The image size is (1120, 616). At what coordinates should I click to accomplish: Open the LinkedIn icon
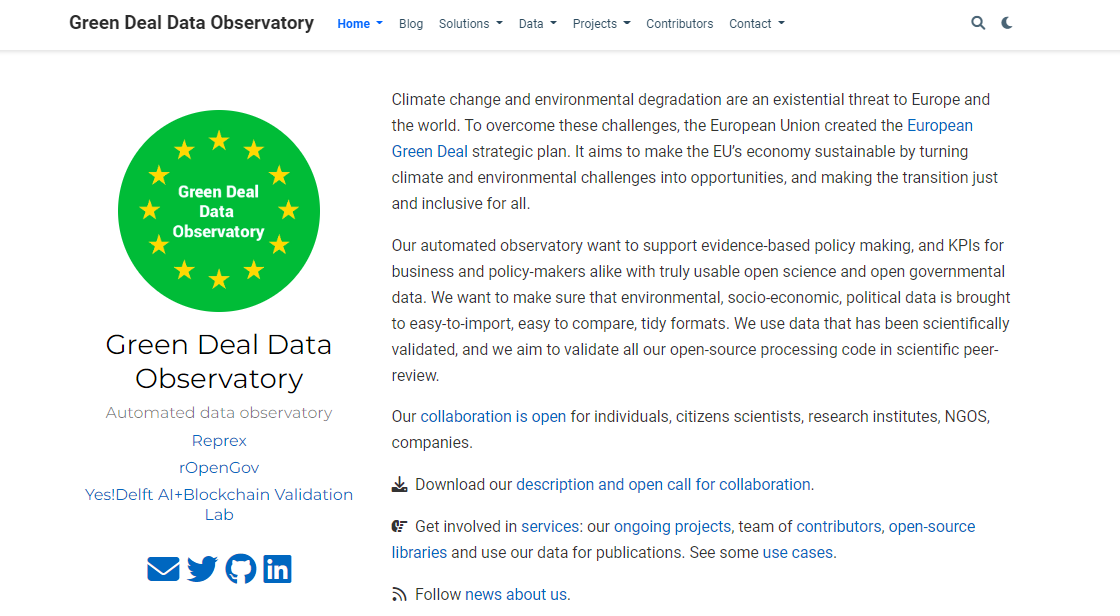coord(277,569)
